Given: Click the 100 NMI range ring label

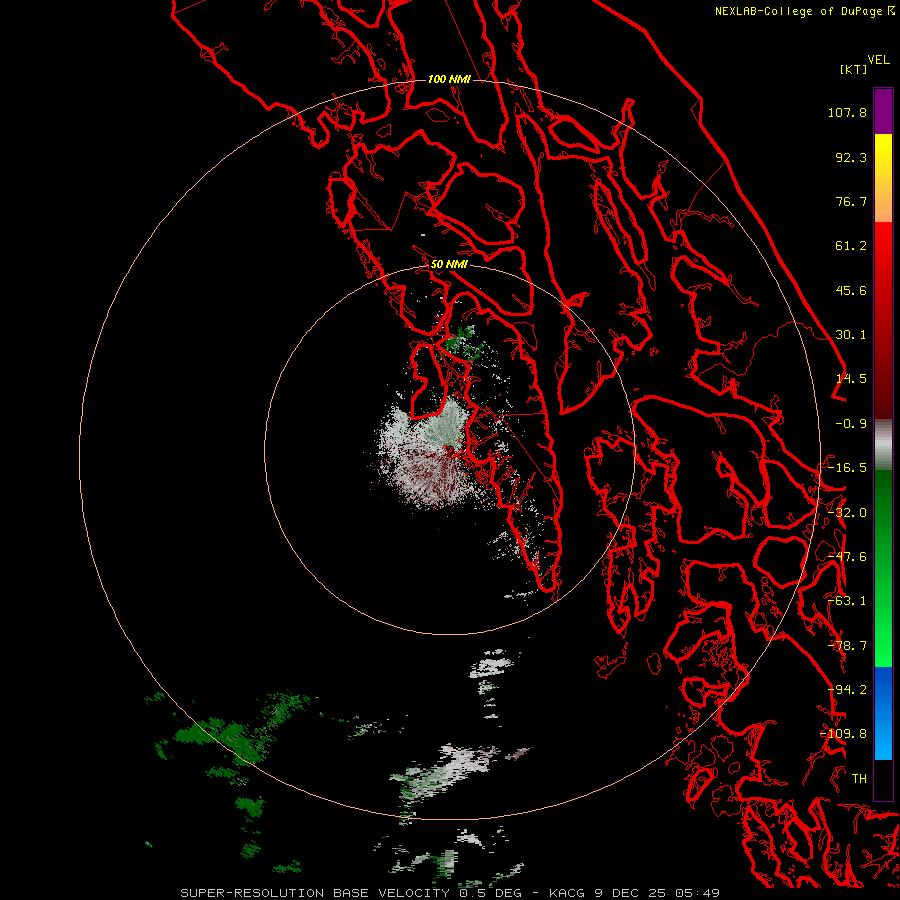Looking at the screenshot, I should coord(449,79).
